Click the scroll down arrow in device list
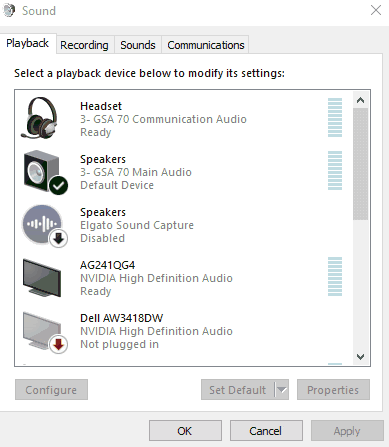Viewport: 389px width, 447px height. tap(360, 357)
